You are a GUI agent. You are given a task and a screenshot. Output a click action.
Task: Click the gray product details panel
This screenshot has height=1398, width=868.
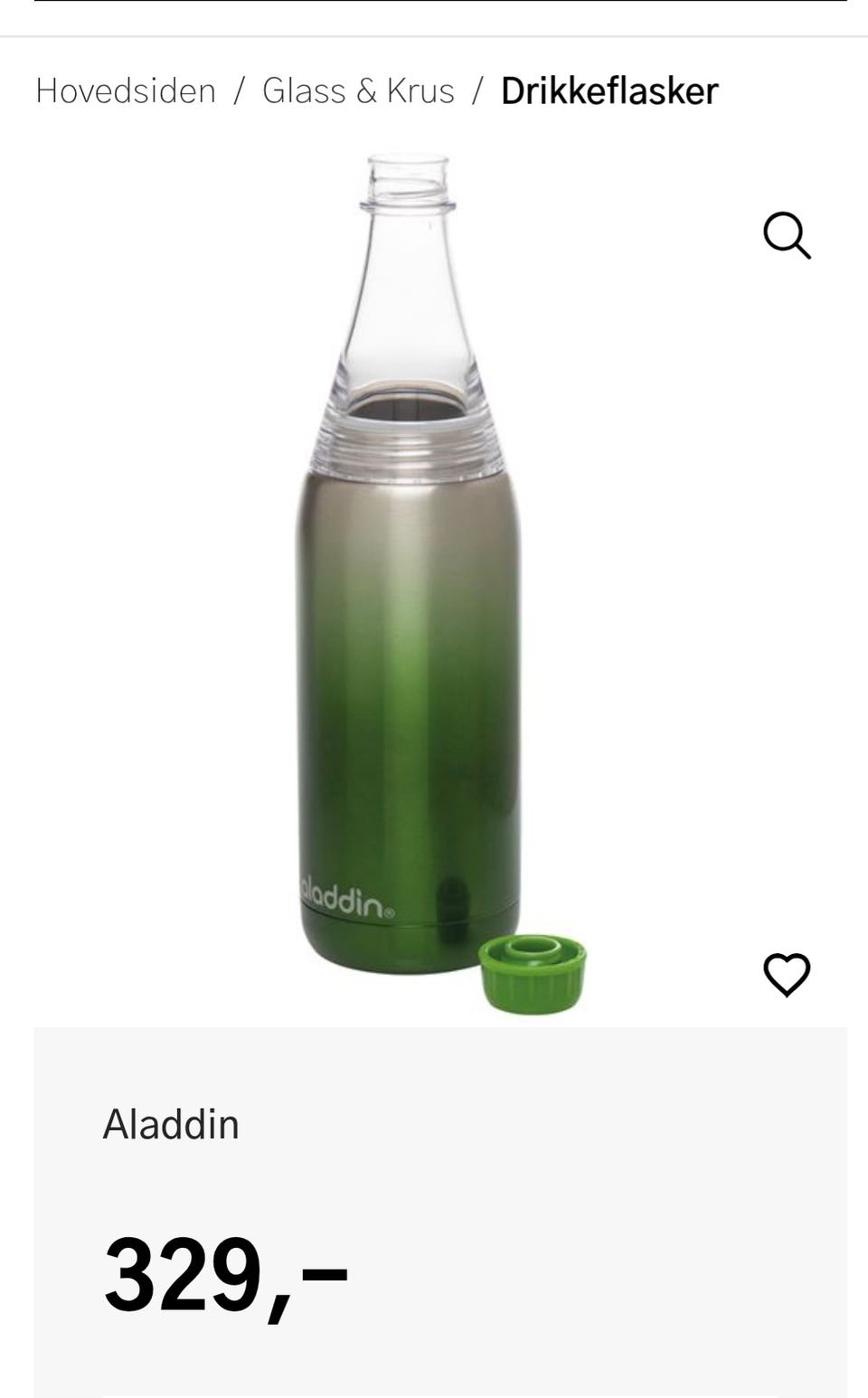[440, 1212]
